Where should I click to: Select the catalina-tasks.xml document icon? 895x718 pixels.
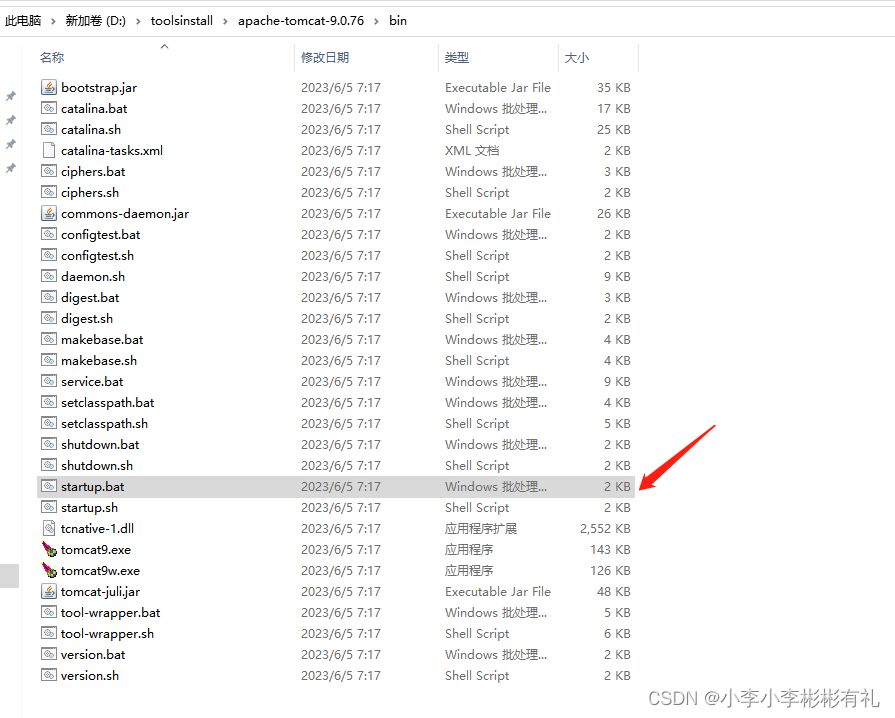click(49, 151)
